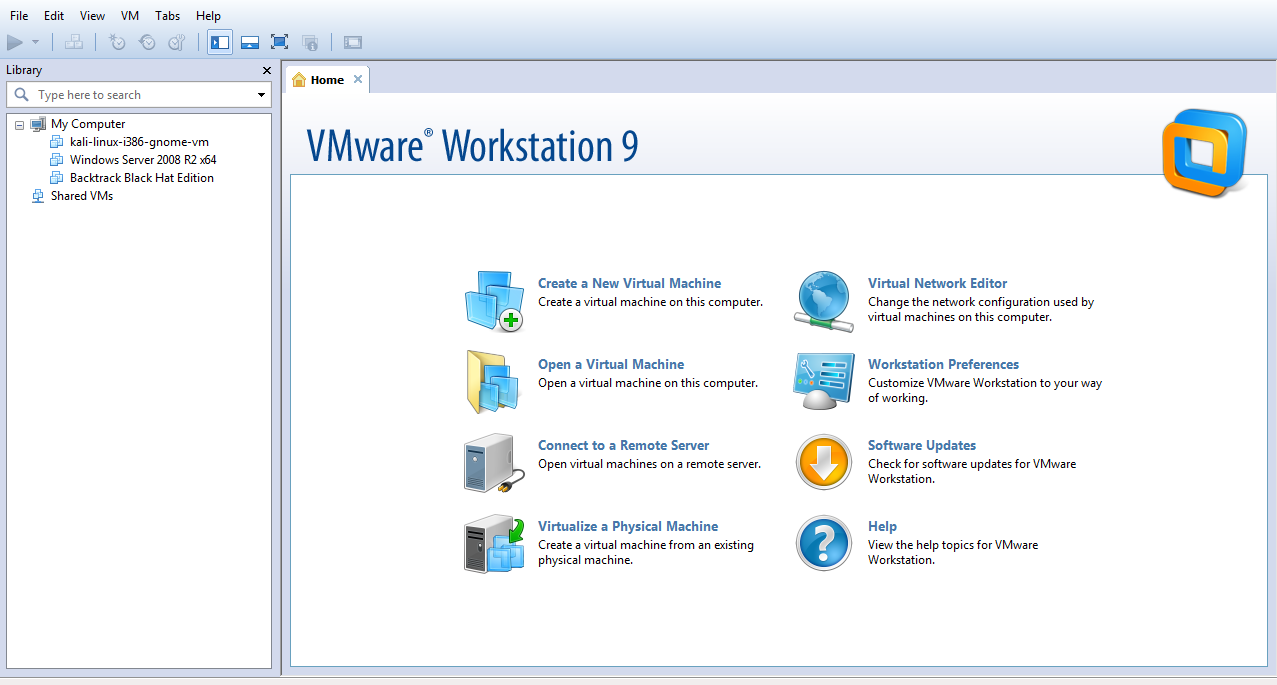The image size is (1277, 685).
Task: Click the My Computer monitor icon
Action: (38, 124)
